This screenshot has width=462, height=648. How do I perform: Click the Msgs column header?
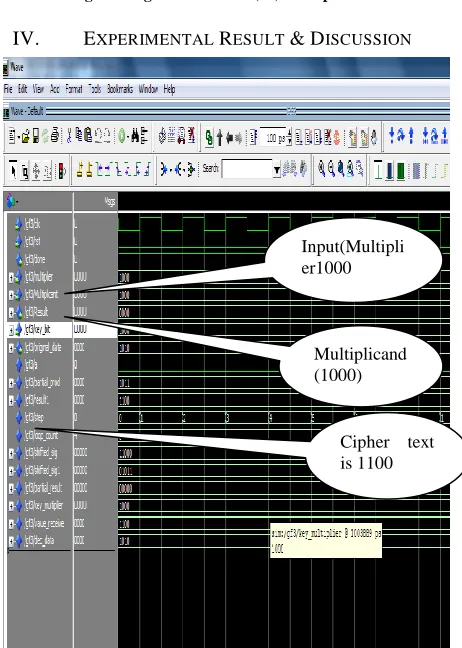[x=110, y=202]
